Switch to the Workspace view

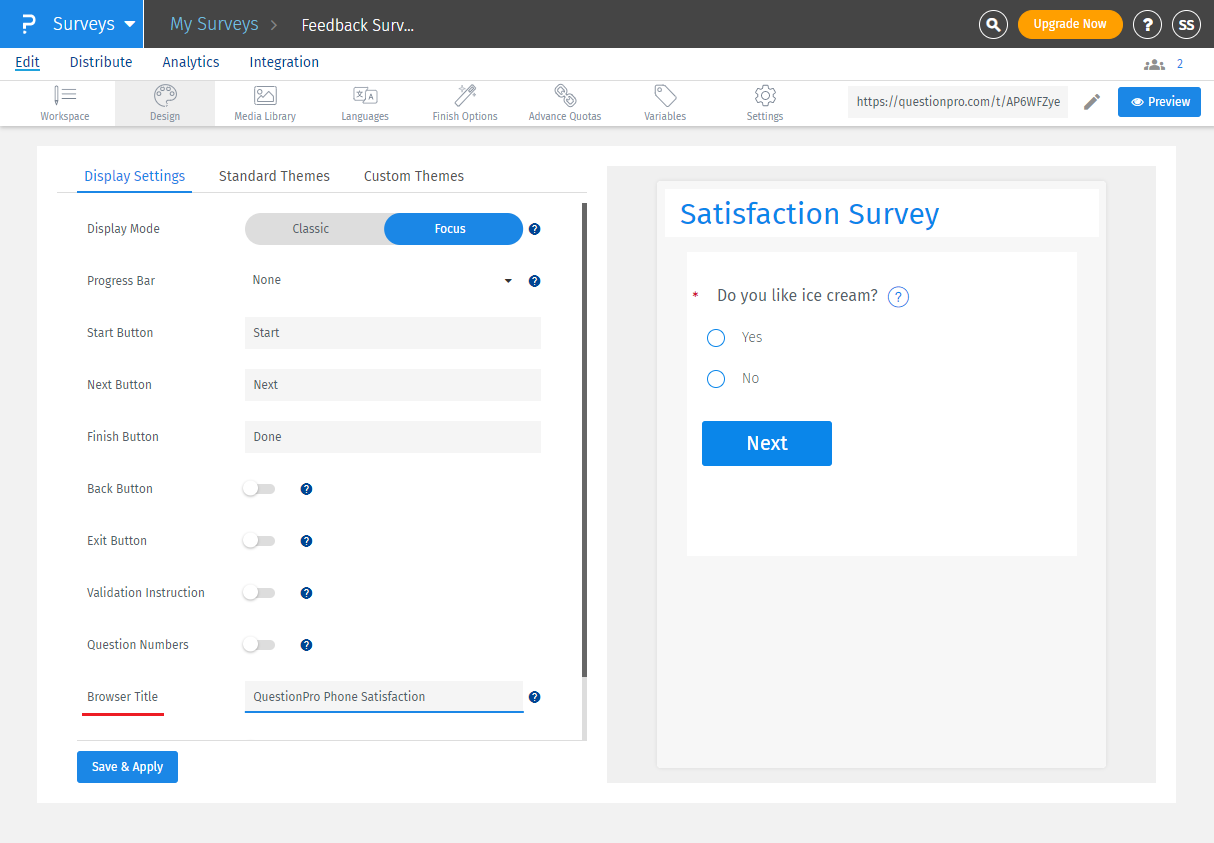[x=65, y=102]
